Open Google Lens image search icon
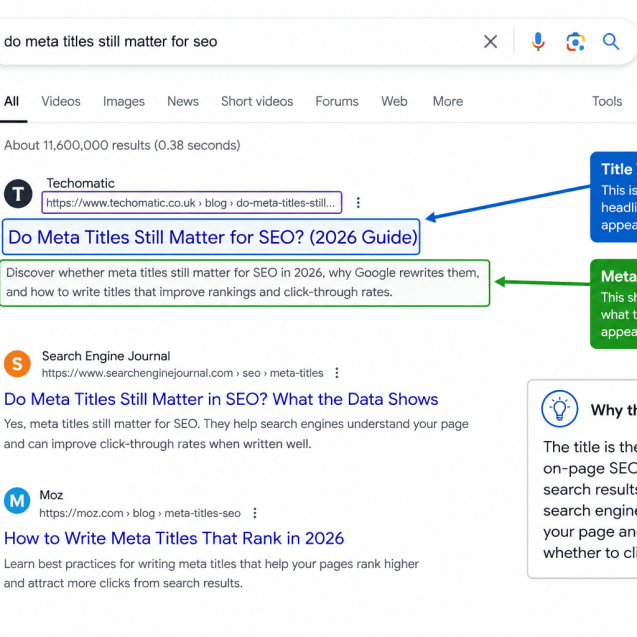Image resolution: width=637 pixels, height=637 pixels. tap(575, 42)
